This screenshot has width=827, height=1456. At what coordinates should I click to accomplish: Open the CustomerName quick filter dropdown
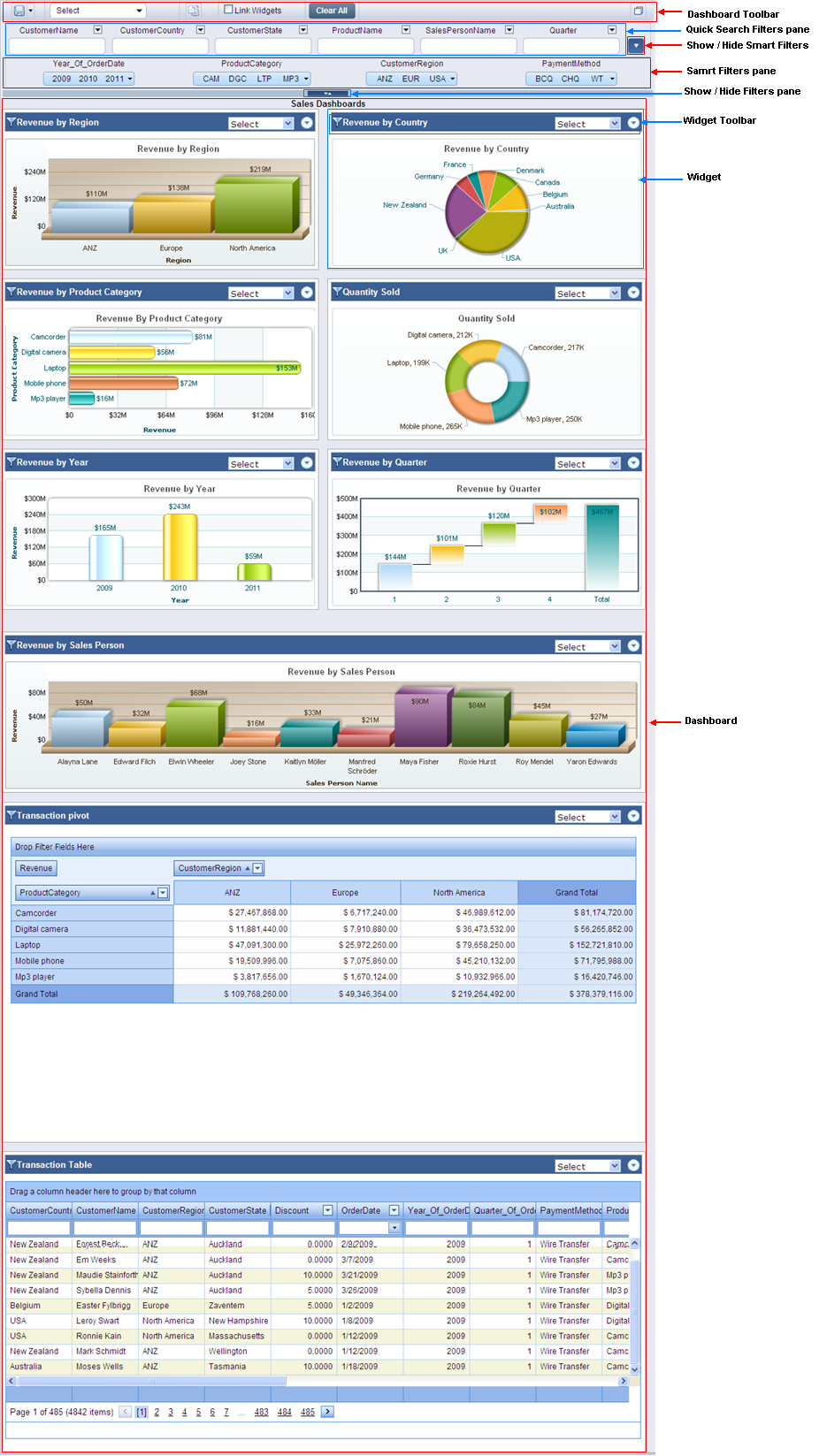click(x=97, y=30)
